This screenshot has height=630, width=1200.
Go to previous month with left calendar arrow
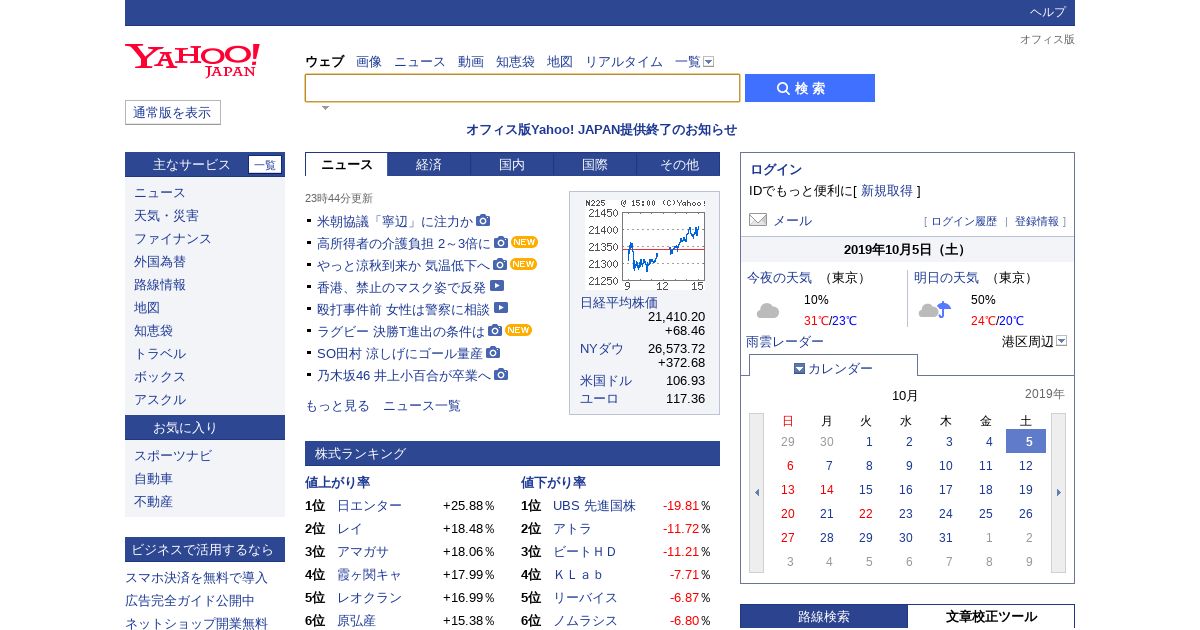pos(756,492)
